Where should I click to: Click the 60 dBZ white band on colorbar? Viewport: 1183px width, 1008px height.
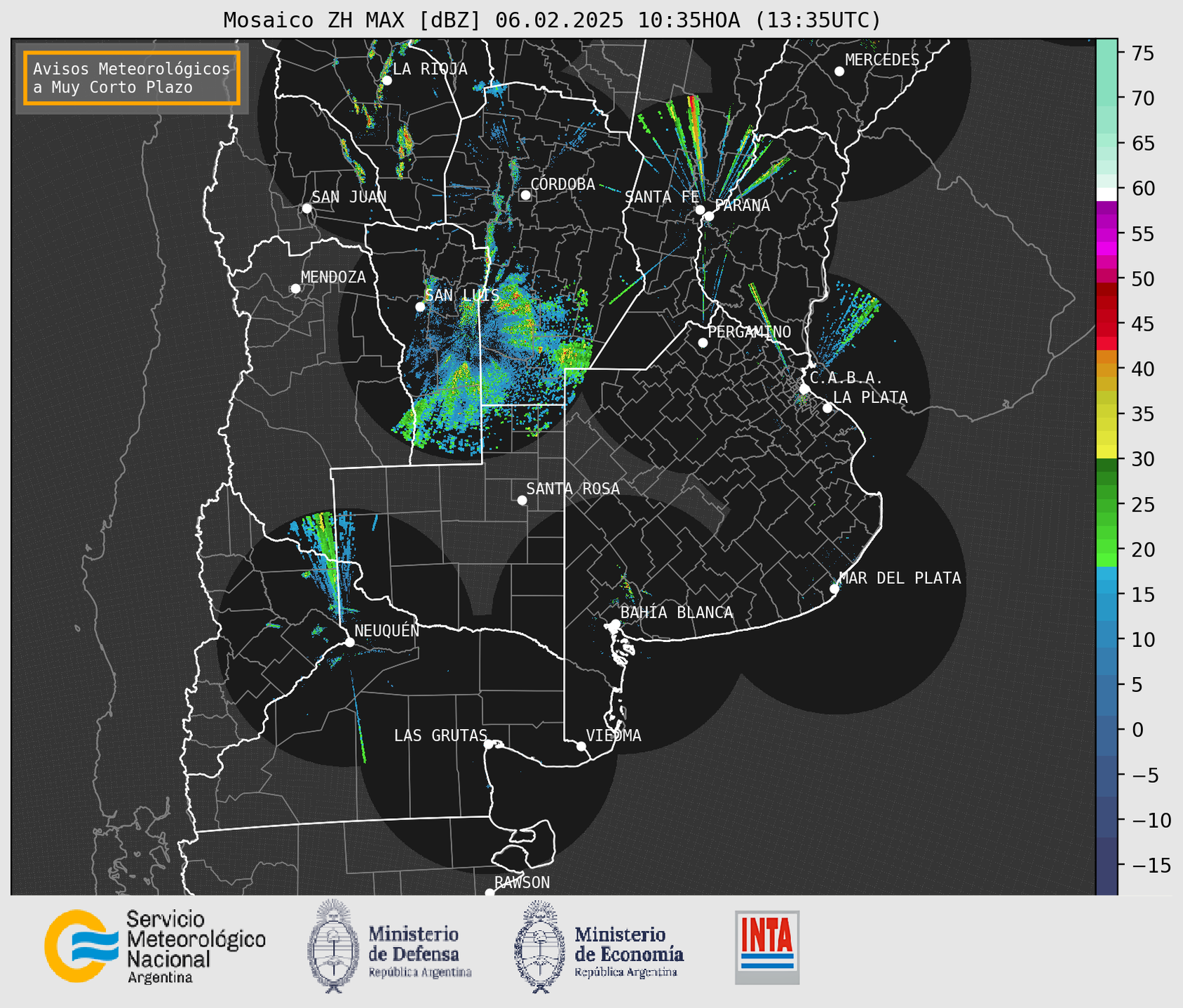[1107, 194]
